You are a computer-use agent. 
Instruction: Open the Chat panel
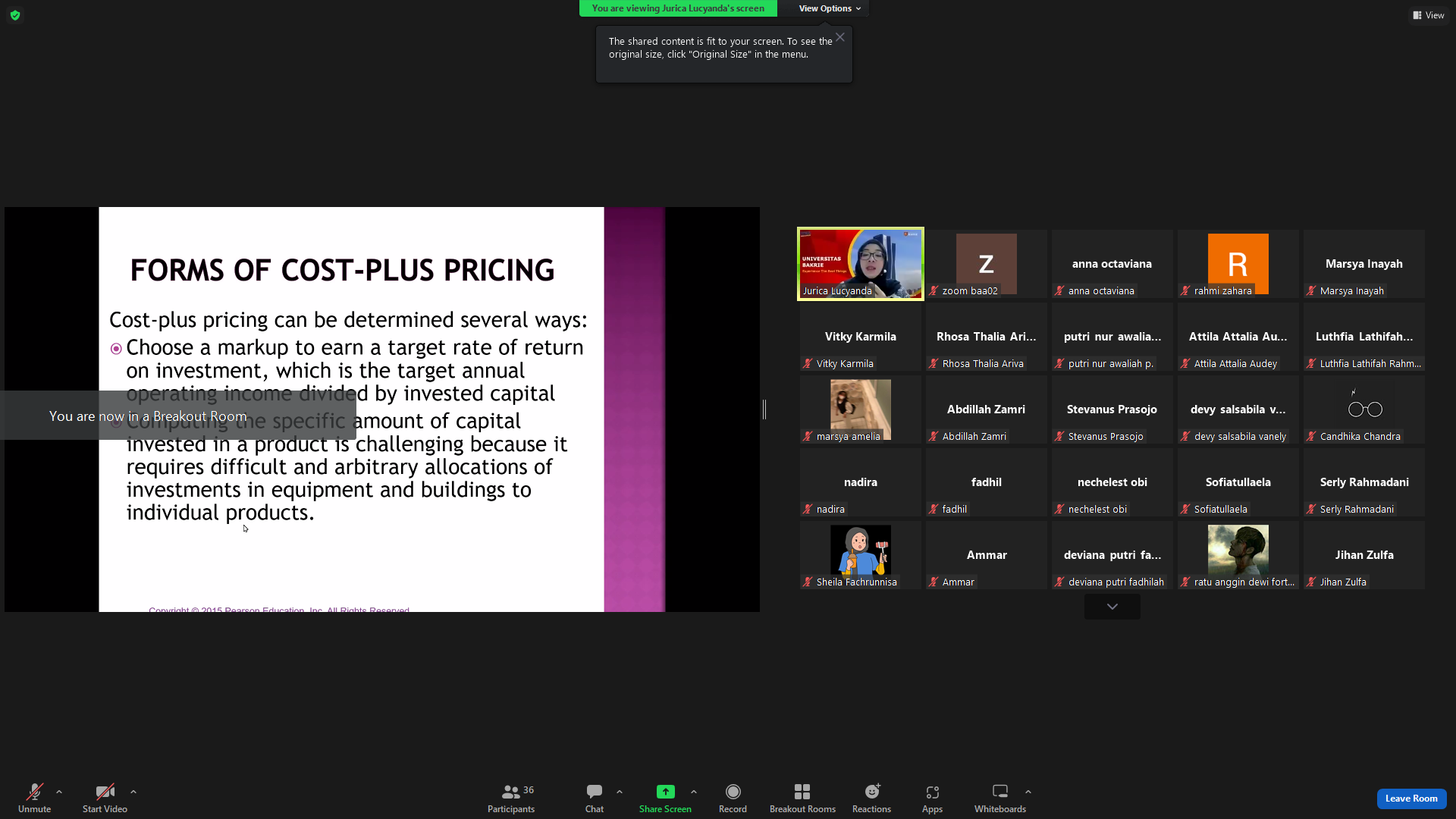pos(595,798)
